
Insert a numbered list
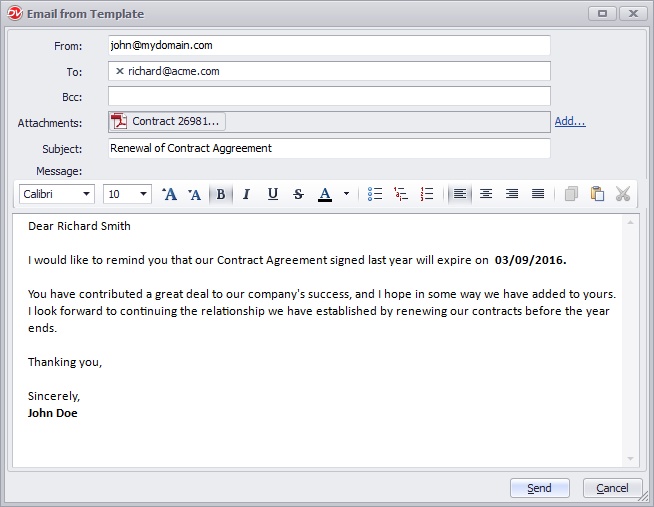427,194
